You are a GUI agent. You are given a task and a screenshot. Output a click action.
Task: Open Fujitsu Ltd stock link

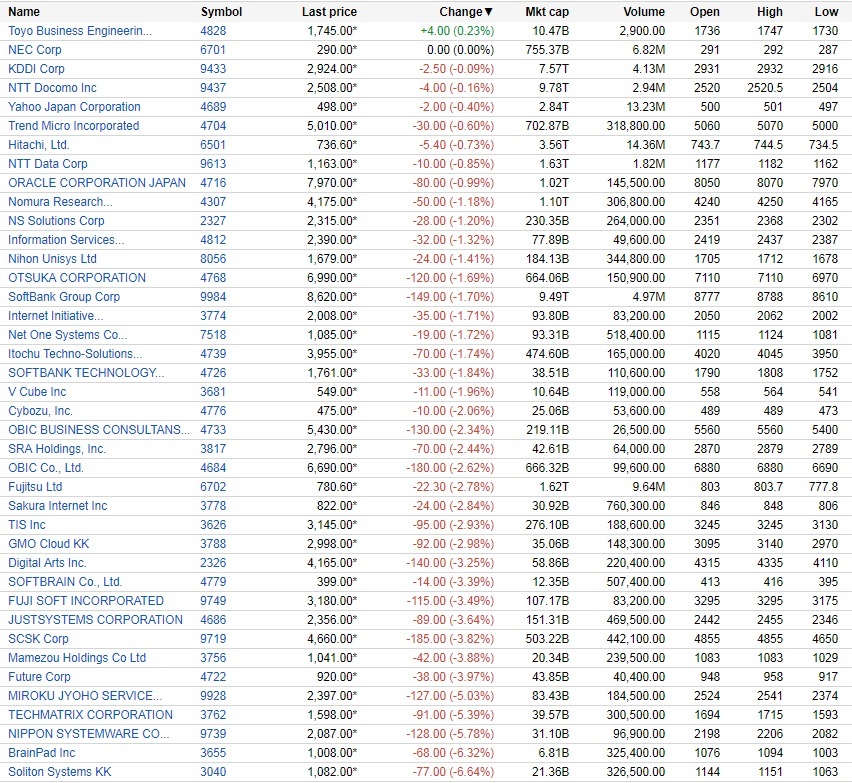35,487
